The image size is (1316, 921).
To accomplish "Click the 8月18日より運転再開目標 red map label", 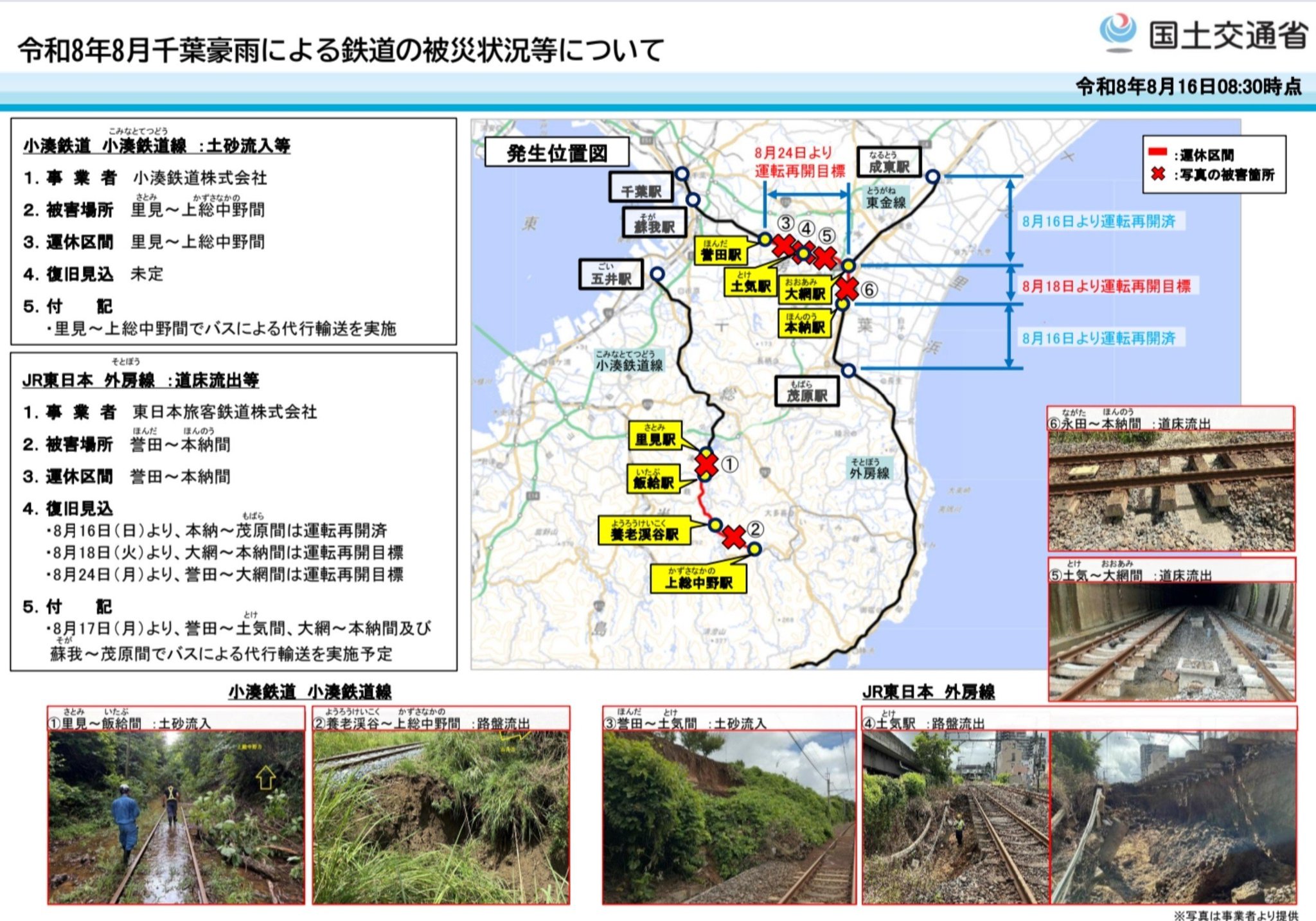I will [x=1106, y=286].
